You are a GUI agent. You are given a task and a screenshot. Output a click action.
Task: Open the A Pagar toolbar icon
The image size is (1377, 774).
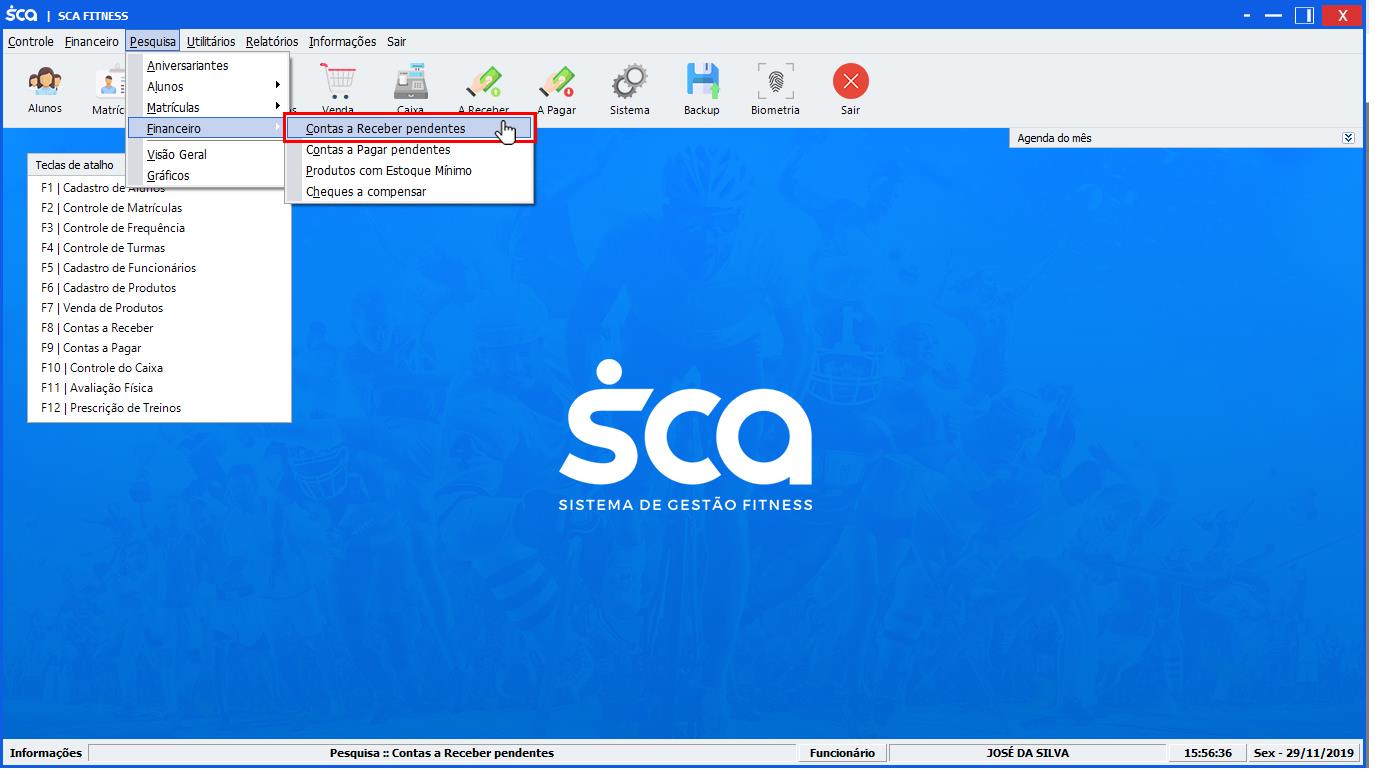(556, 89)
